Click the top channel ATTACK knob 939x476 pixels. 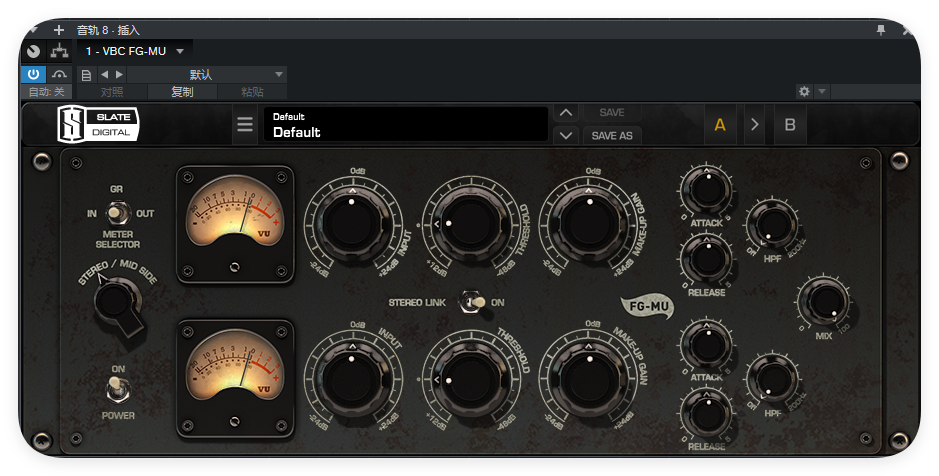tap(707, 190)
